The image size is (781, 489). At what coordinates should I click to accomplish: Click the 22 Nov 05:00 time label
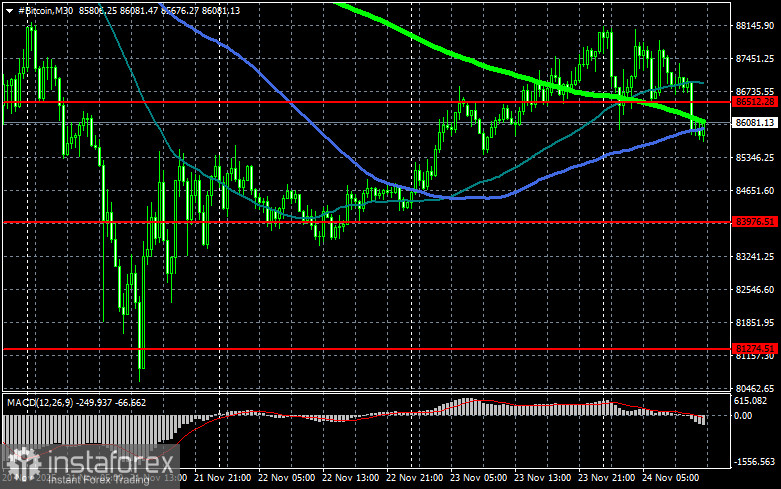point(286,478)
